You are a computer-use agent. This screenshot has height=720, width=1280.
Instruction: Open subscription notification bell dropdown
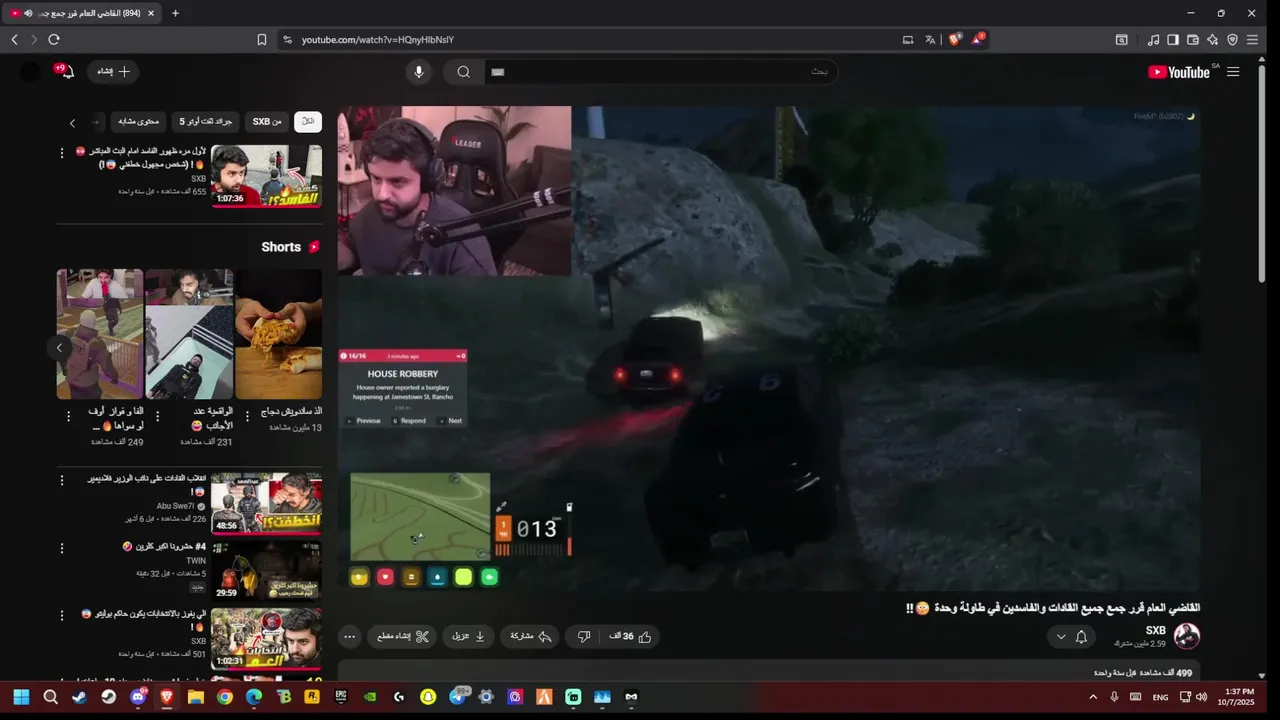tap(1071, 637)
